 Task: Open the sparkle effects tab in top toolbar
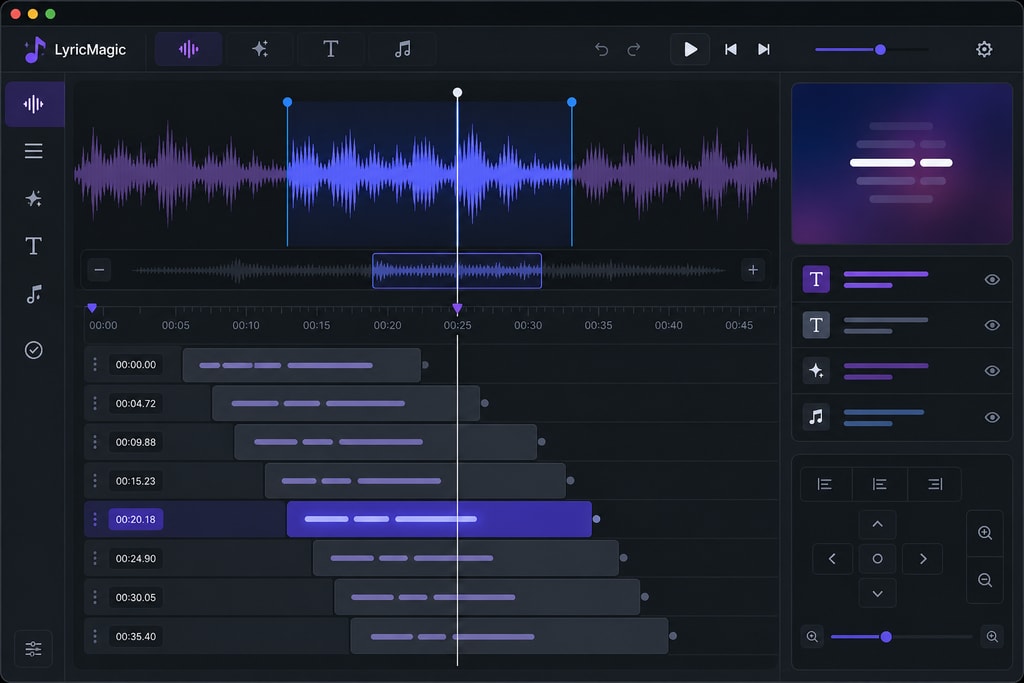(260, 49)
